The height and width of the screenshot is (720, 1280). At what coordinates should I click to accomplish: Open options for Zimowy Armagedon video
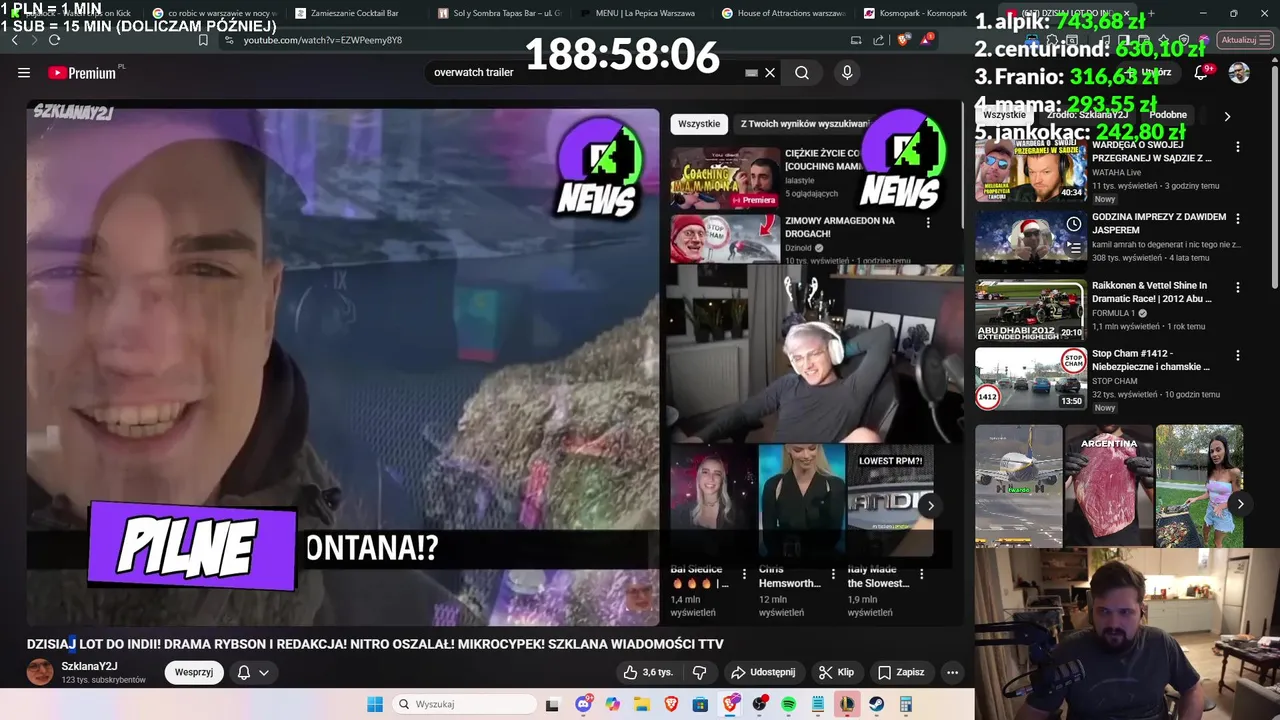(x=928, y=223)
